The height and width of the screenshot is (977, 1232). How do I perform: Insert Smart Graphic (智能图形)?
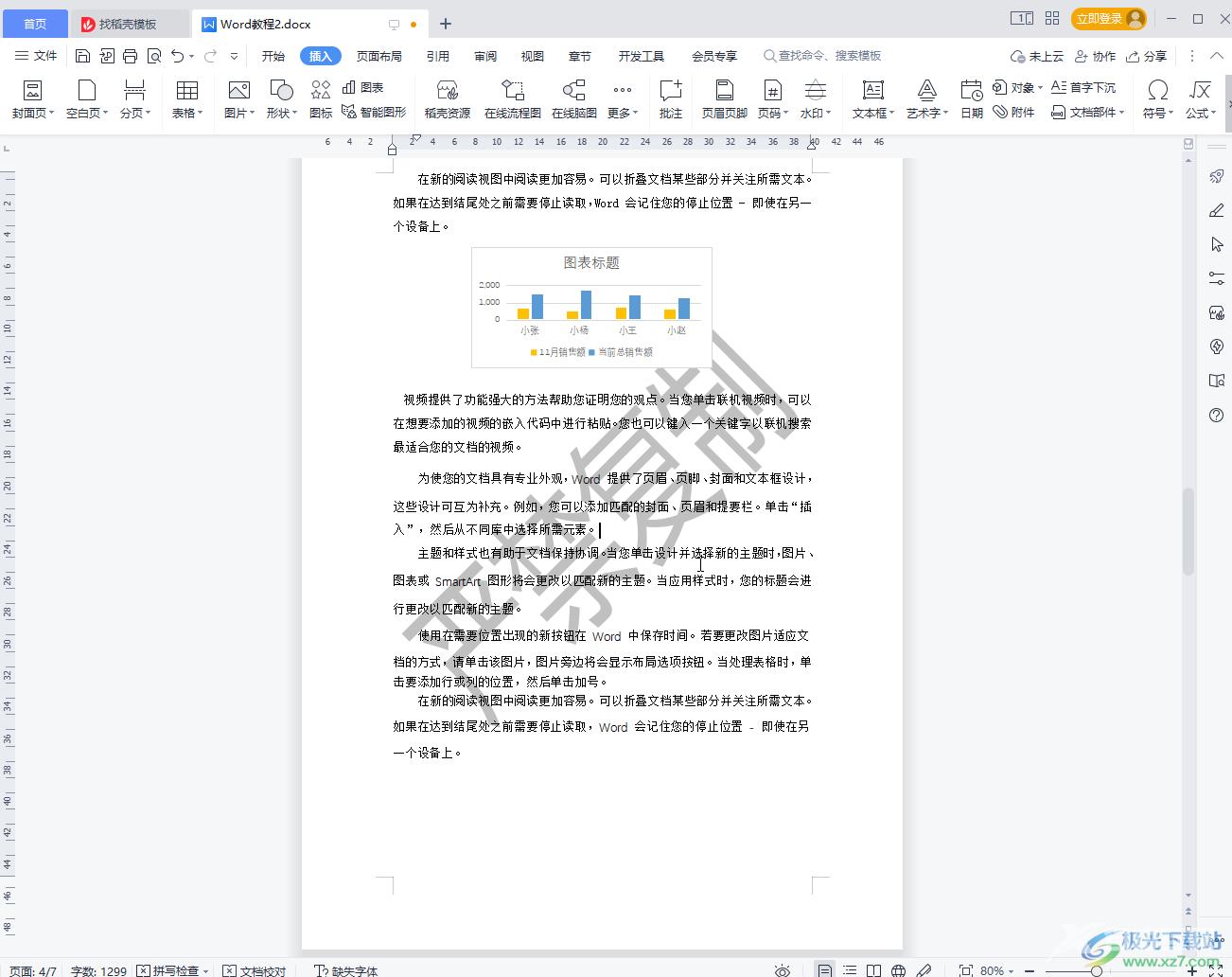pos(374,112)
